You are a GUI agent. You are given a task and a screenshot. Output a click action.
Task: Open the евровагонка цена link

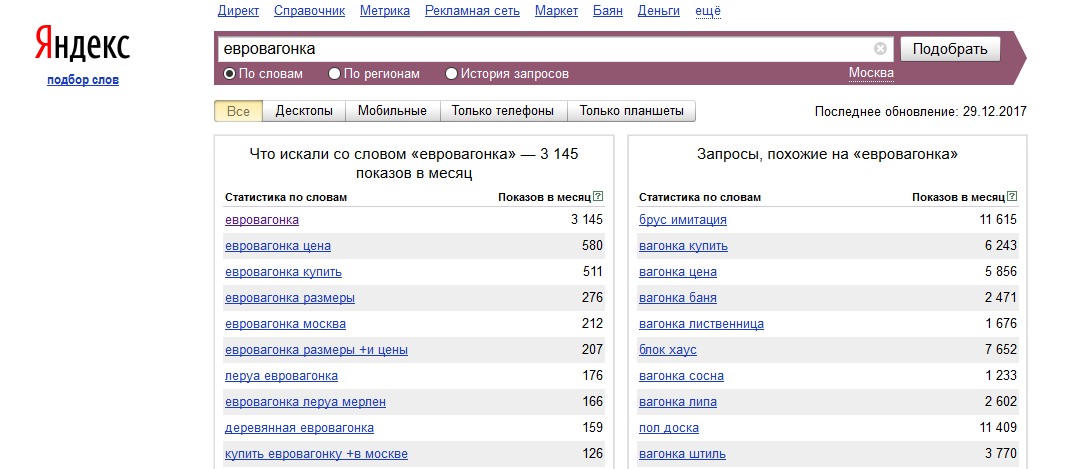(x=278, y=246)
